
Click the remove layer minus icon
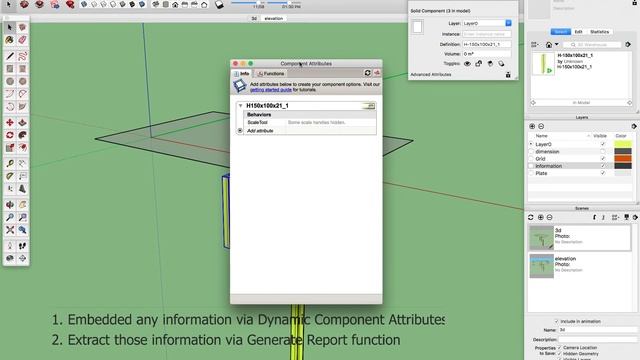541,127
